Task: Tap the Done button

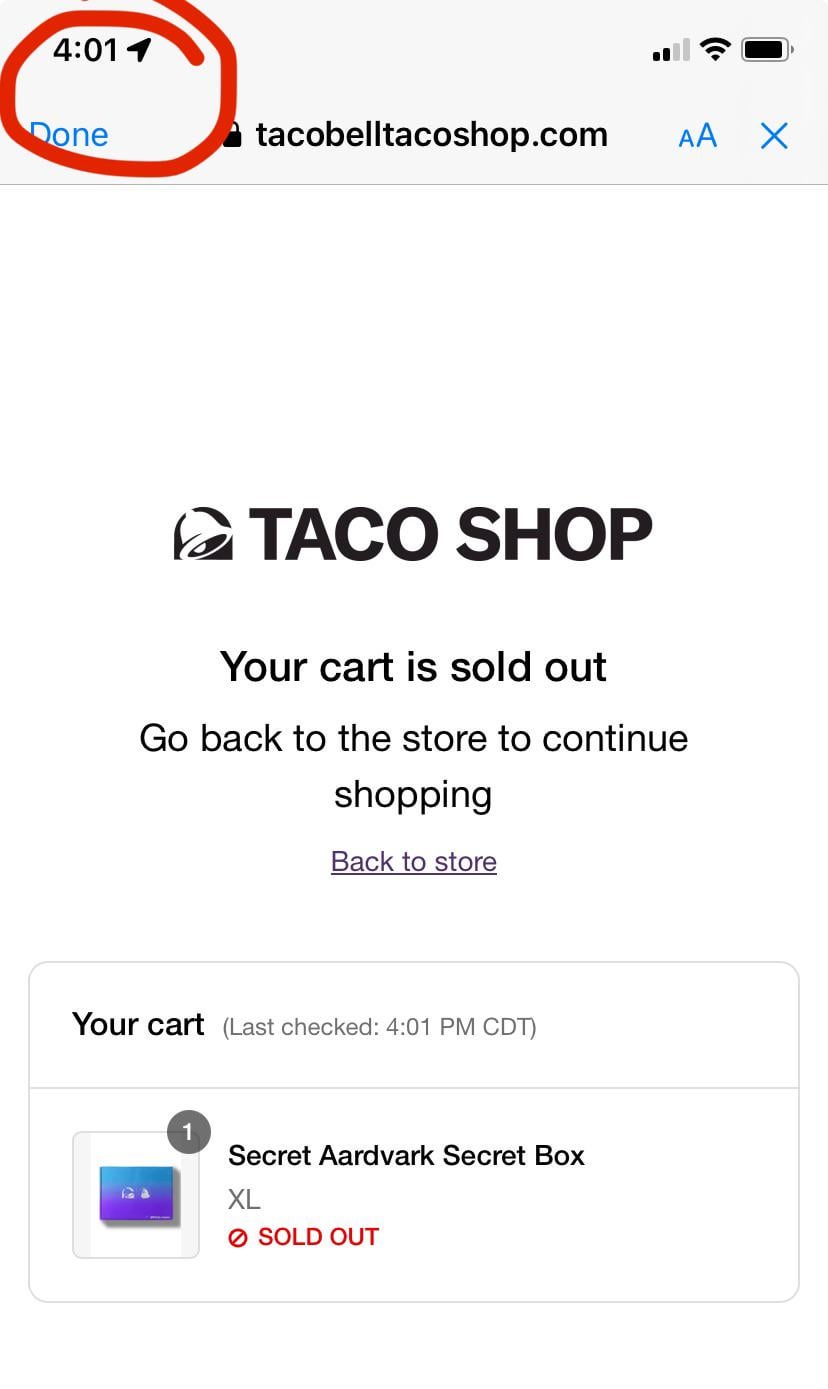Action: coord(69,135)
